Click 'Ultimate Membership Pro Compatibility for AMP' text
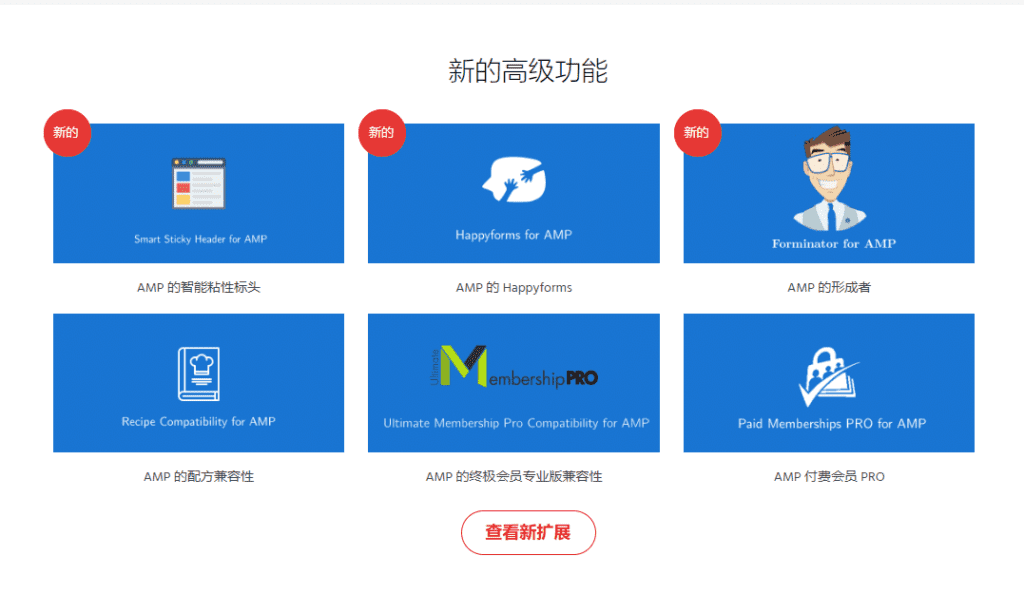 516,423
